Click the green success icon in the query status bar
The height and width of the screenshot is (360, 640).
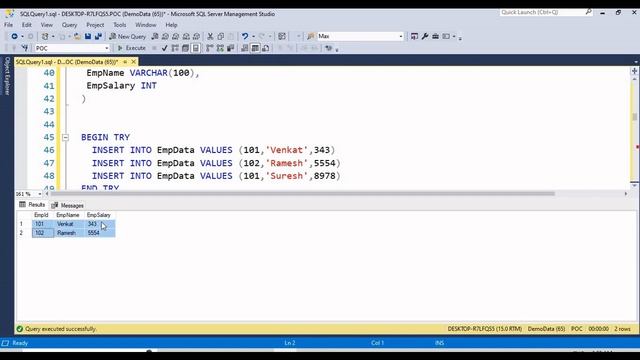coord(19,329)
